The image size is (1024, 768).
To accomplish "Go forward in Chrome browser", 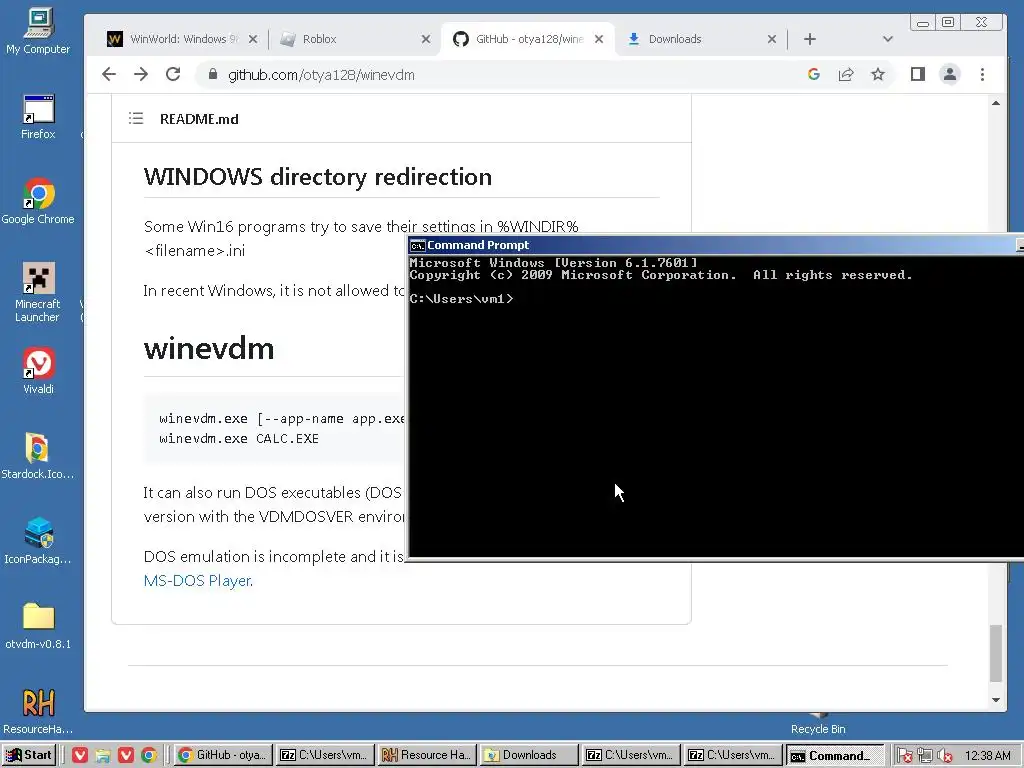I will [141, 74].
